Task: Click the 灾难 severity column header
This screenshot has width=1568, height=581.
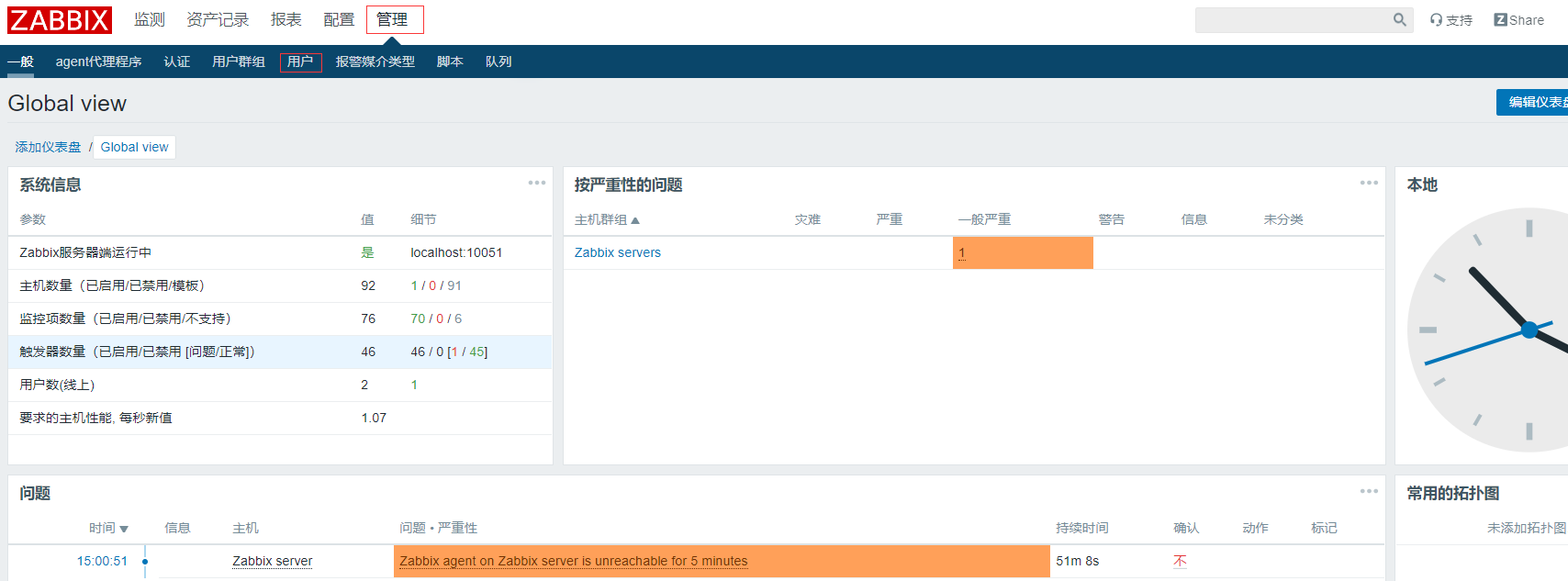Action: coord(807,219)
